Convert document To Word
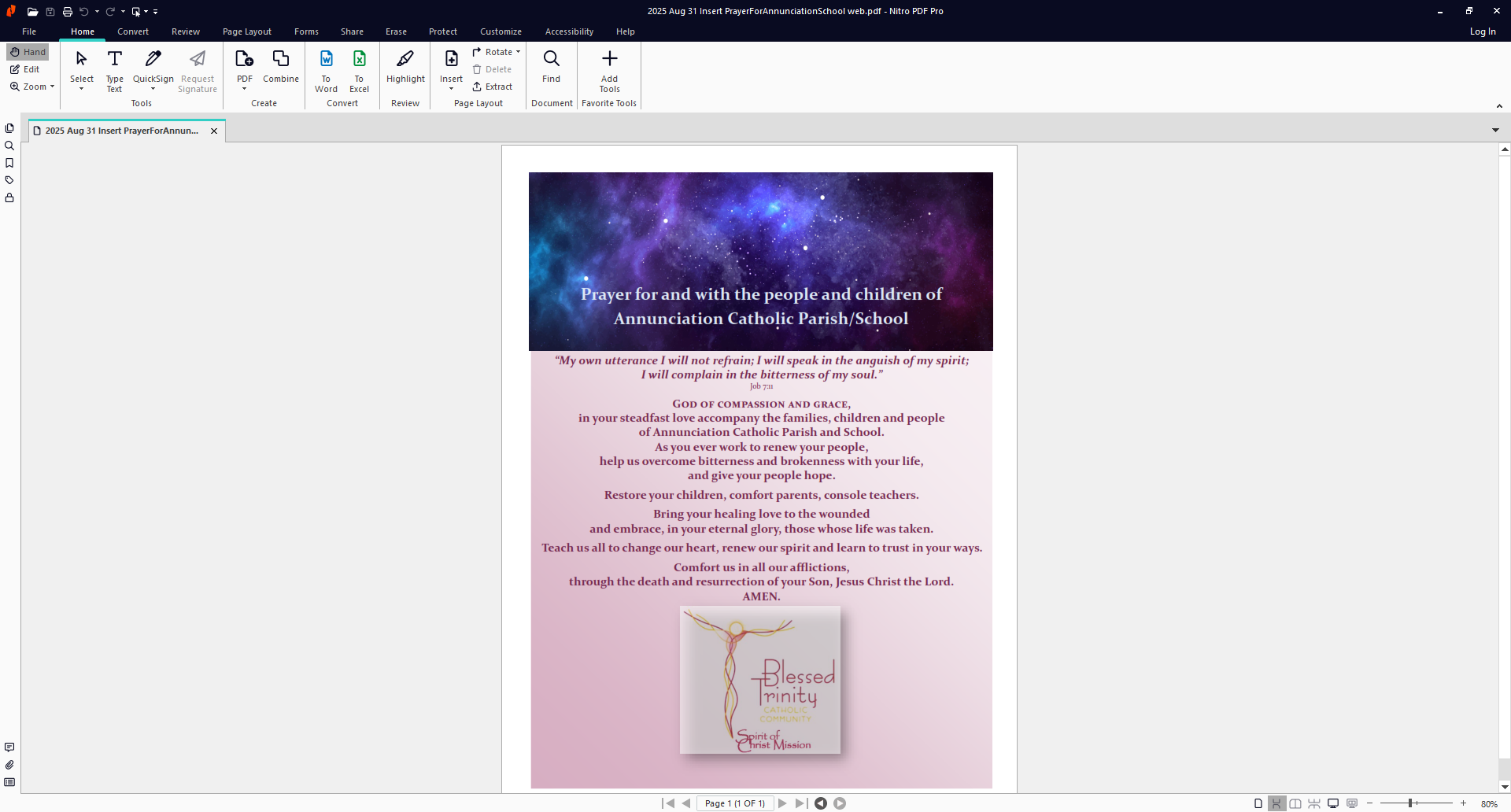 tap(326, 70)
